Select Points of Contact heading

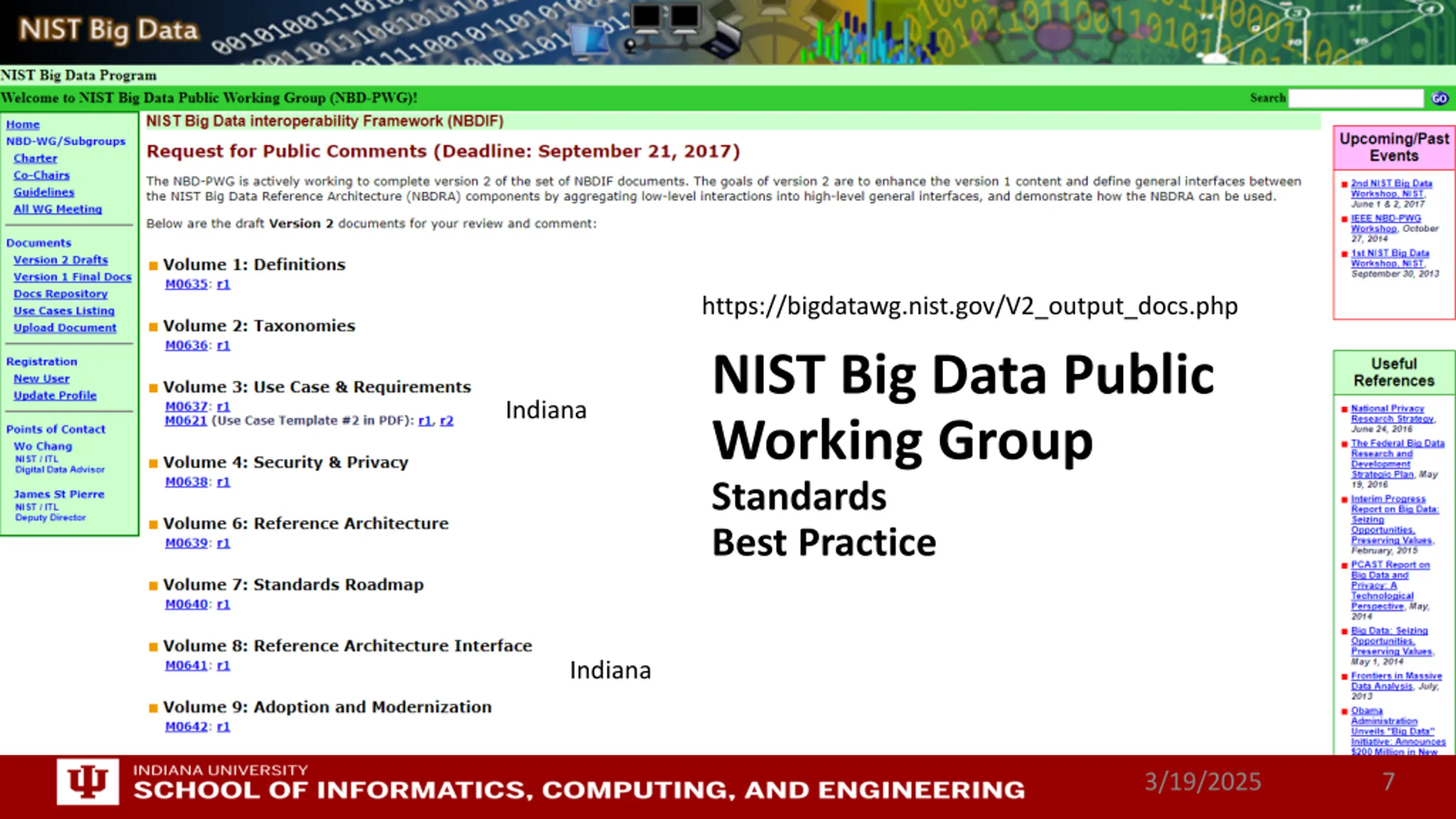tap(56, 429)
